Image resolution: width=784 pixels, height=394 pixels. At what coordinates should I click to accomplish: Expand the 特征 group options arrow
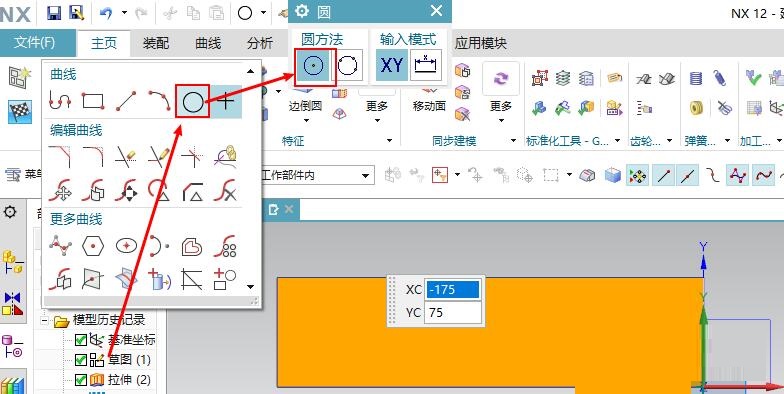click(389, 142)
